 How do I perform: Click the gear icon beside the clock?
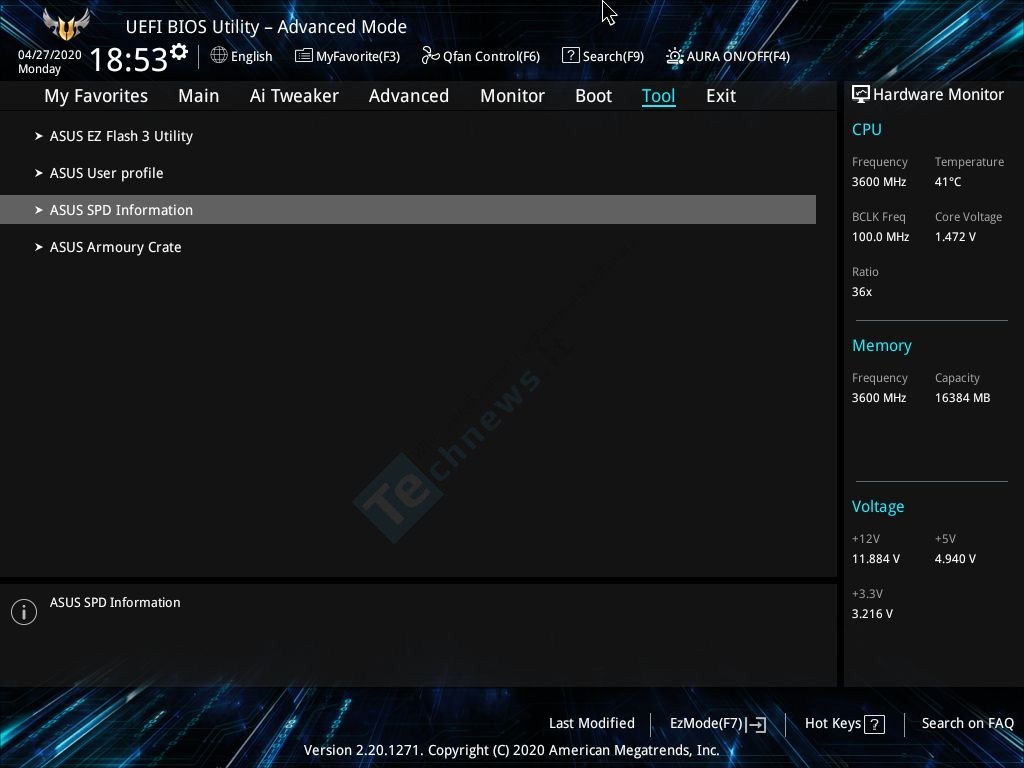coord(179,52)
